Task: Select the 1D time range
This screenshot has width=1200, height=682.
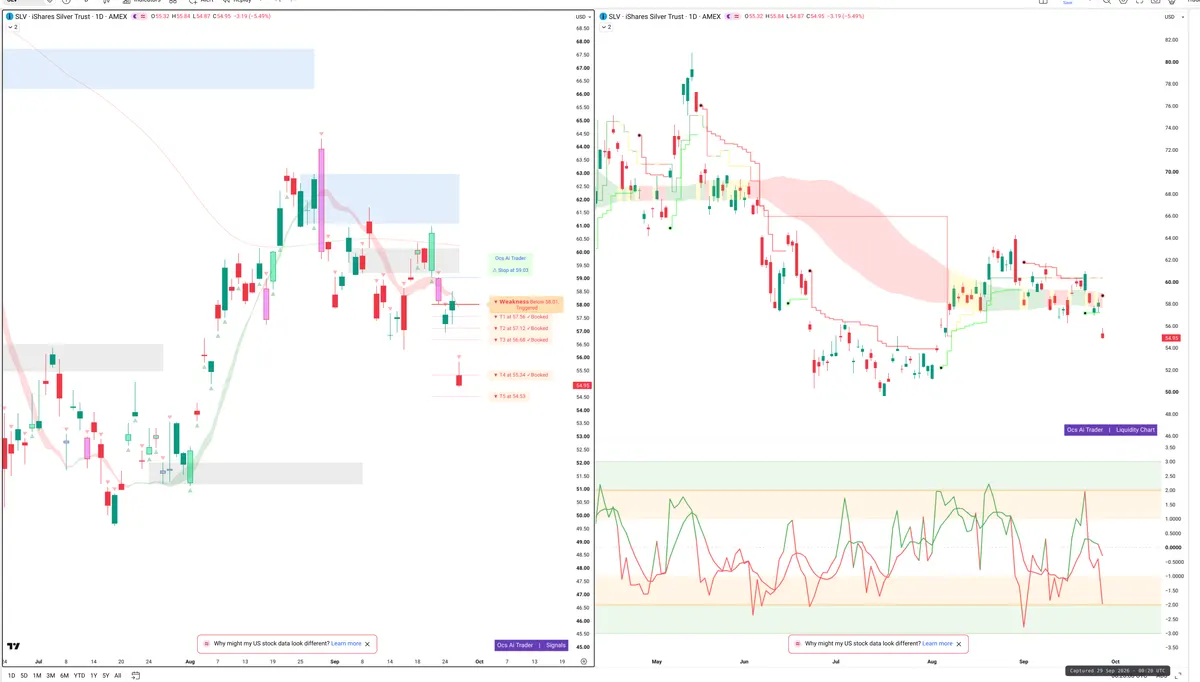Action: (11, 676)
